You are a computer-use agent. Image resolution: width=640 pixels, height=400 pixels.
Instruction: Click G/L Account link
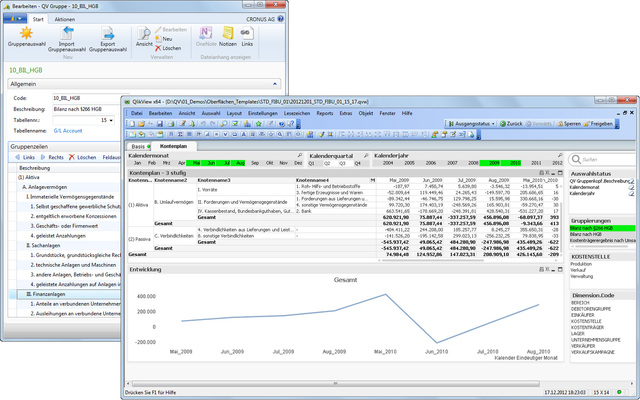tap(68, 131)
